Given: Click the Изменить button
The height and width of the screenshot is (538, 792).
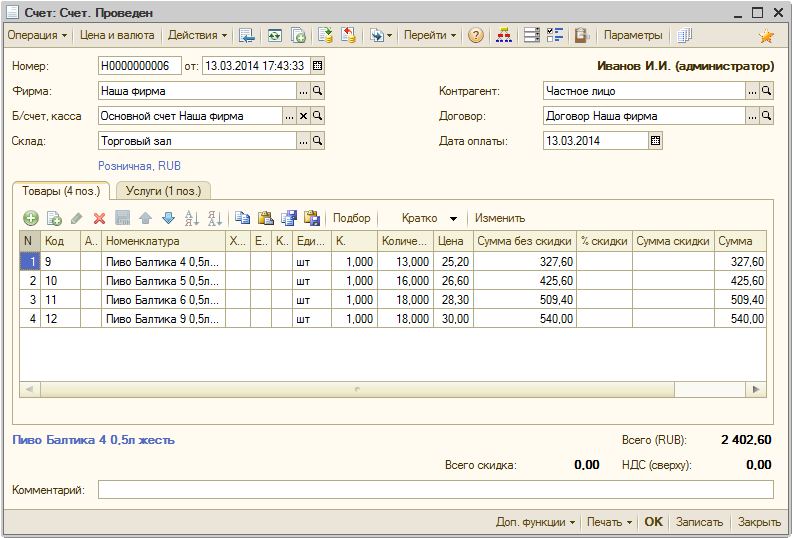Looking at the screenshot, I should (x=500, y=218).
